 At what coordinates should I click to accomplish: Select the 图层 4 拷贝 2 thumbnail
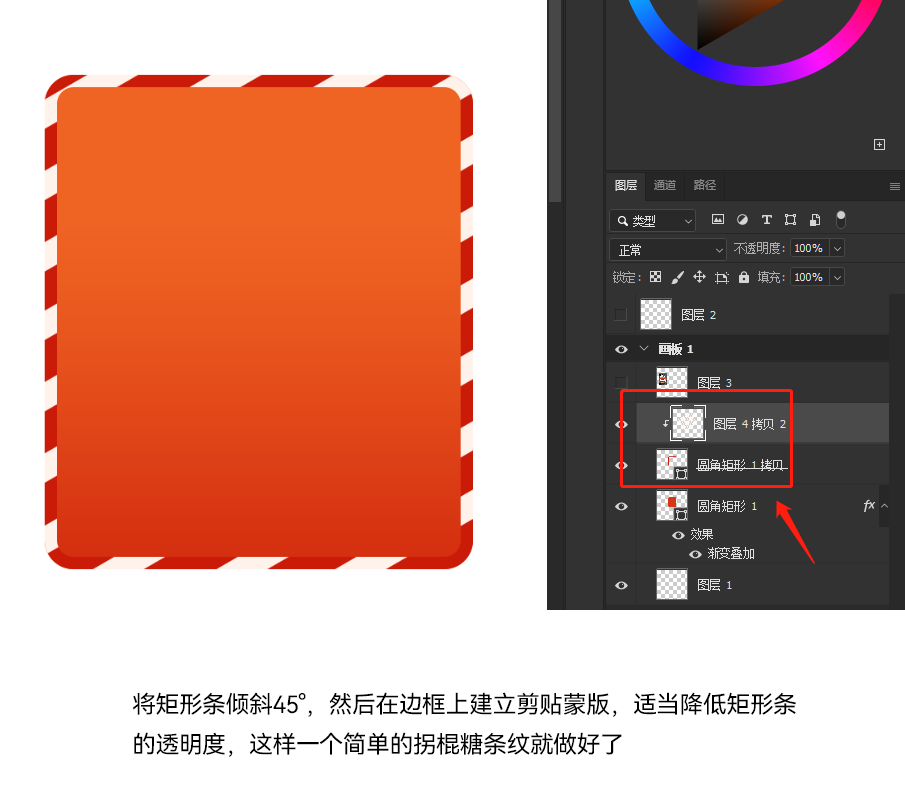(x=688, y=423)
